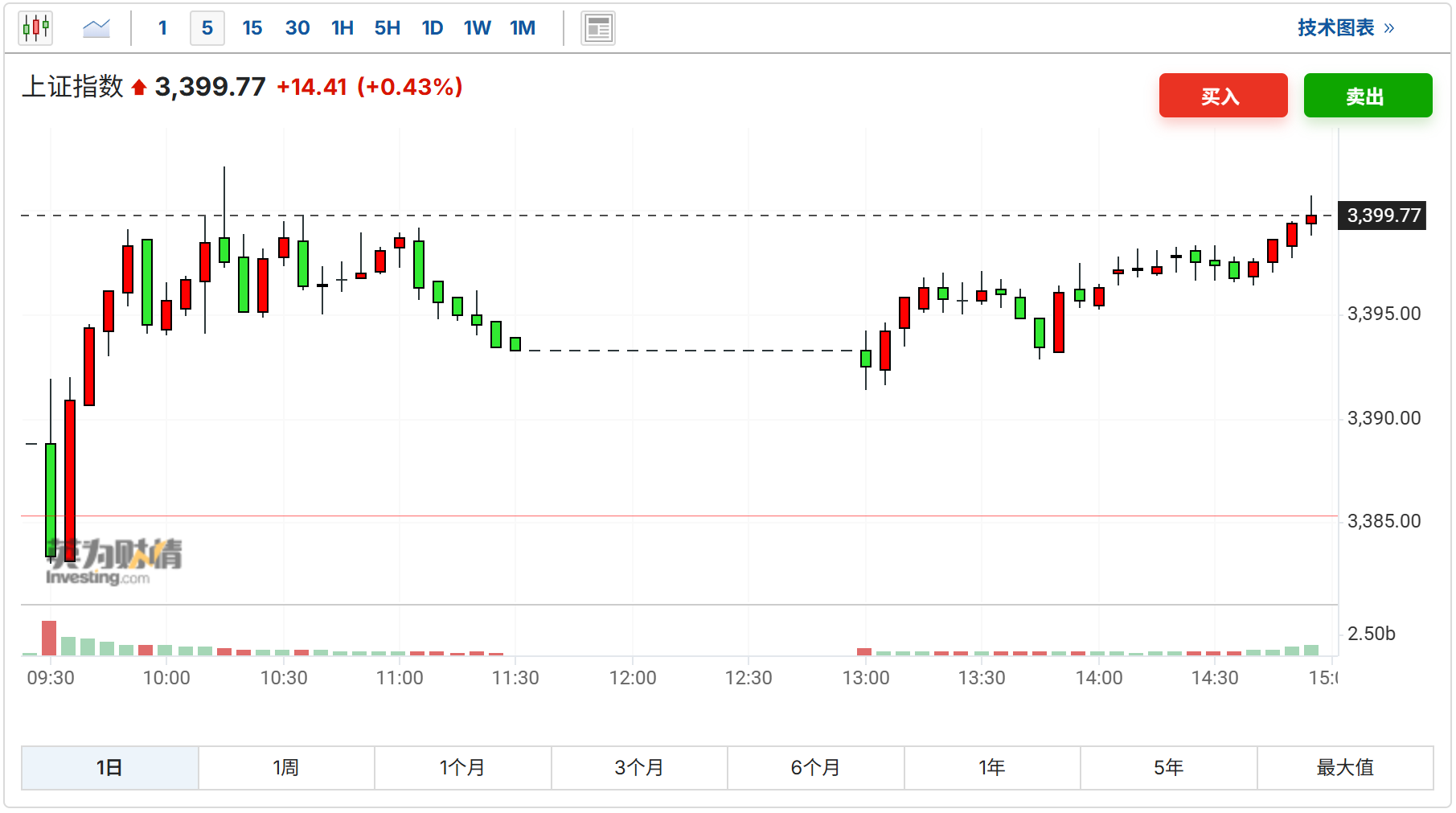Select the 1周 range tab
The height and width of the screenshot is (813, 1456).
[286, 768]
